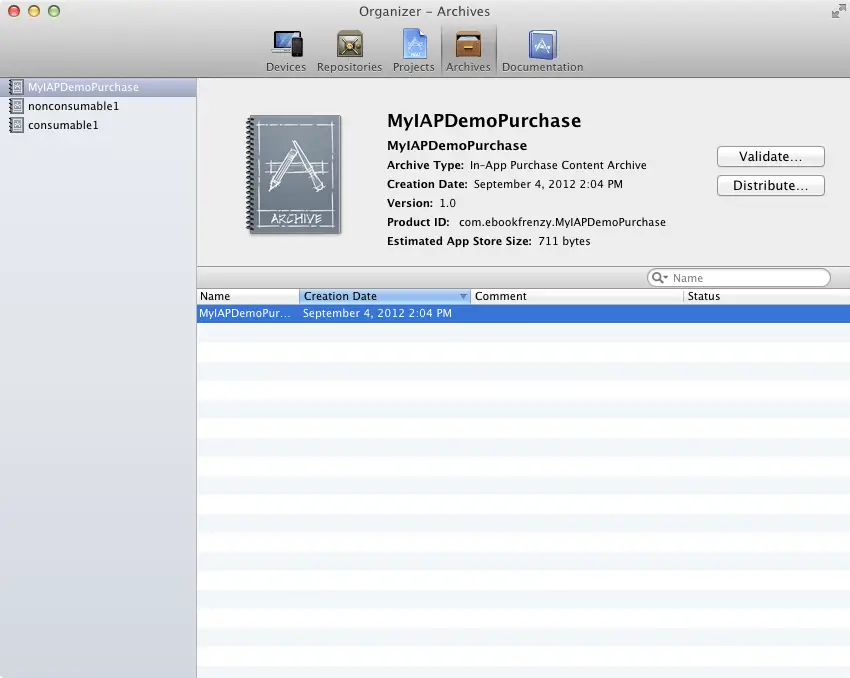Click the large Archive notebook icon
This screenshot has width=850, height=678.
tap(294, 175)
